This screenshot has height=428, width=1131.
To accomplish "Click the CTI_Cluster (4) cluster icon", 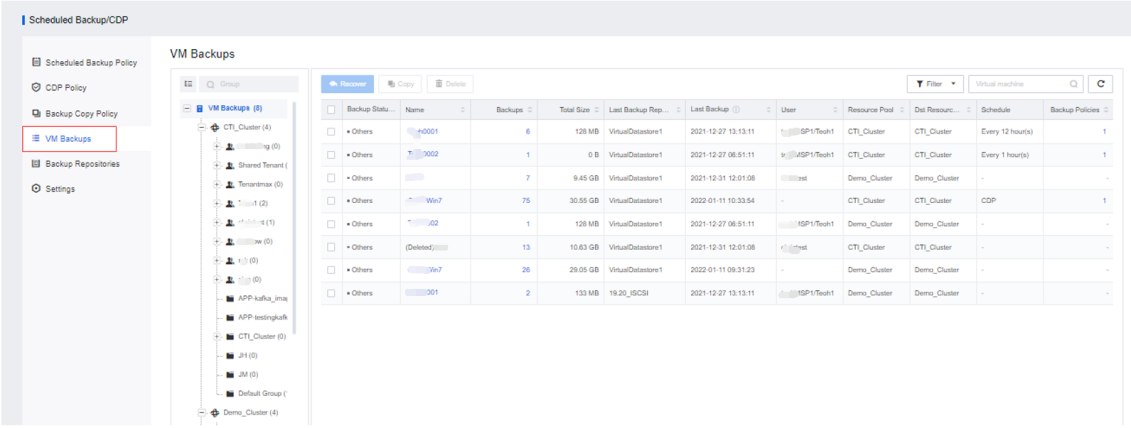I will click(214, 128).
